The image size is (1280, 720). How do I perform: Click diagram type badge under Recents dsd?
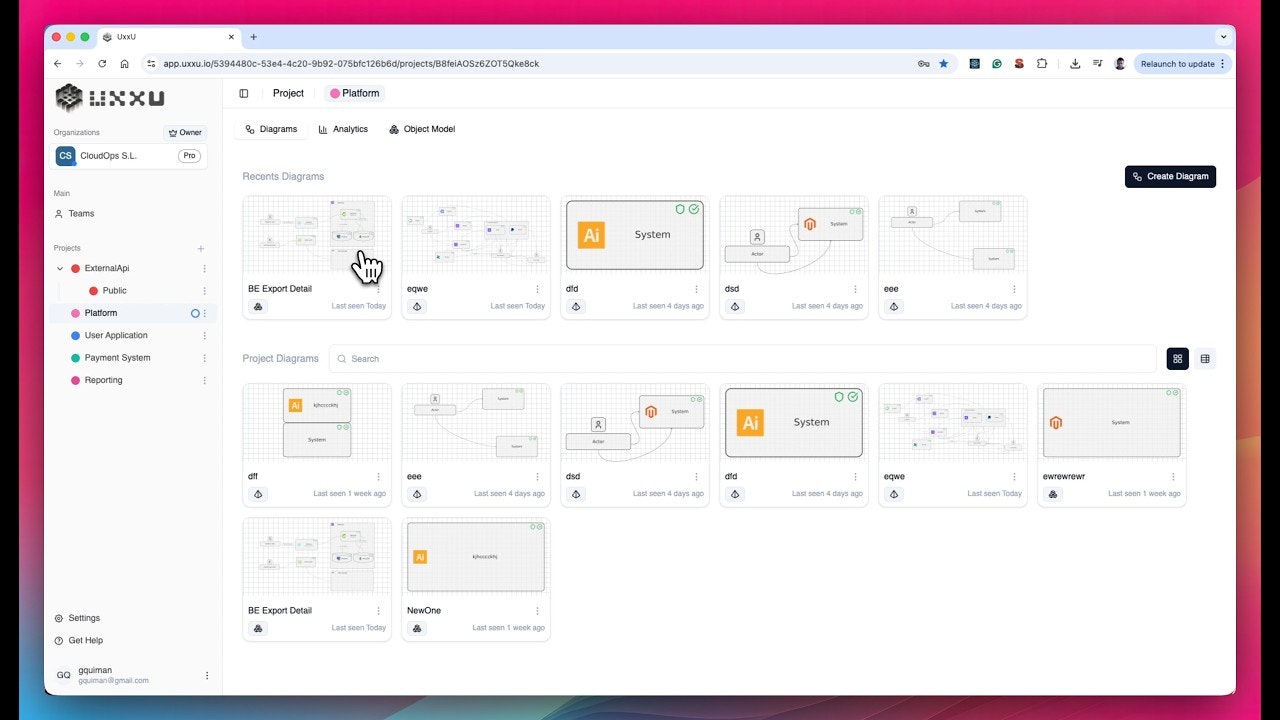pos(735,306)
